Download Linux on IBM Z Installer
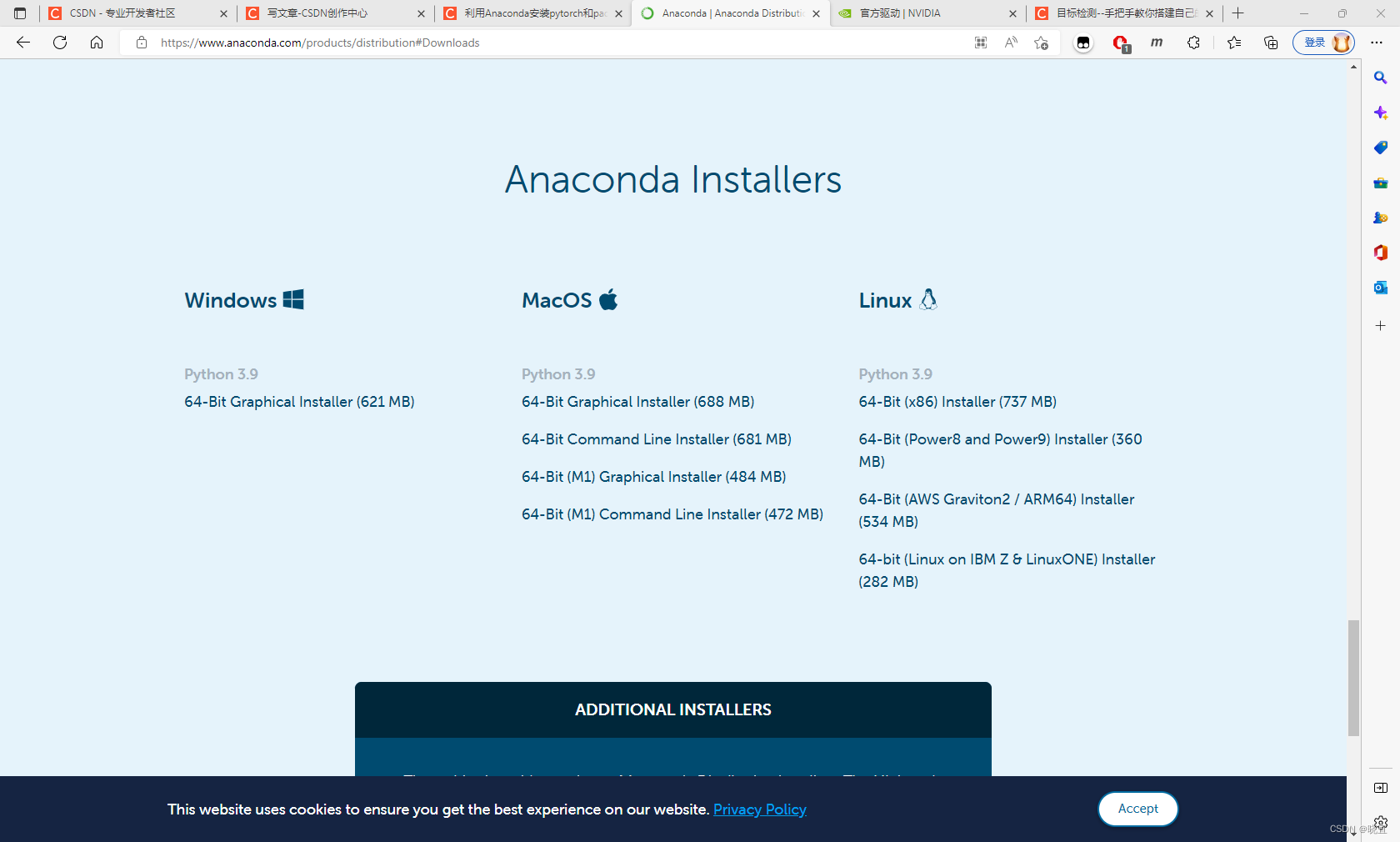Image resolution: width=1400 pixels, height=842 pixels. tap(1007, 570)
